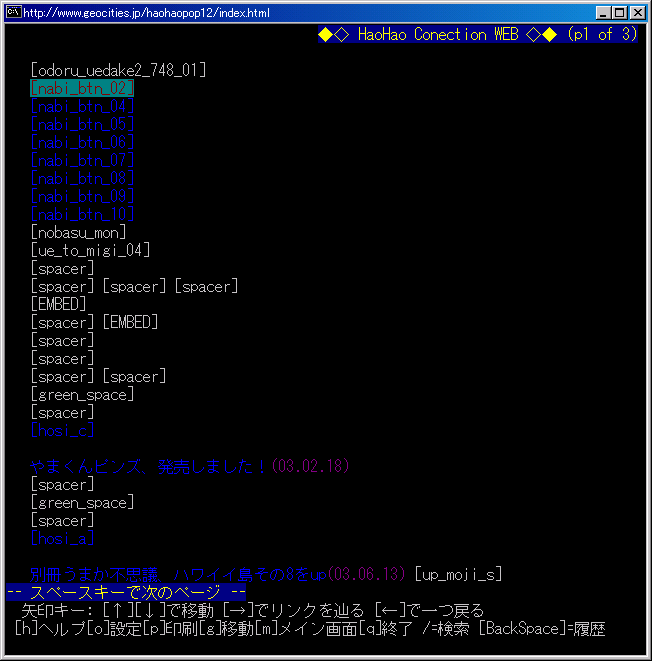Click the [m]メイン画面 shortcut text
Viewport: 652px width, 661px height.
coord(306,629)
